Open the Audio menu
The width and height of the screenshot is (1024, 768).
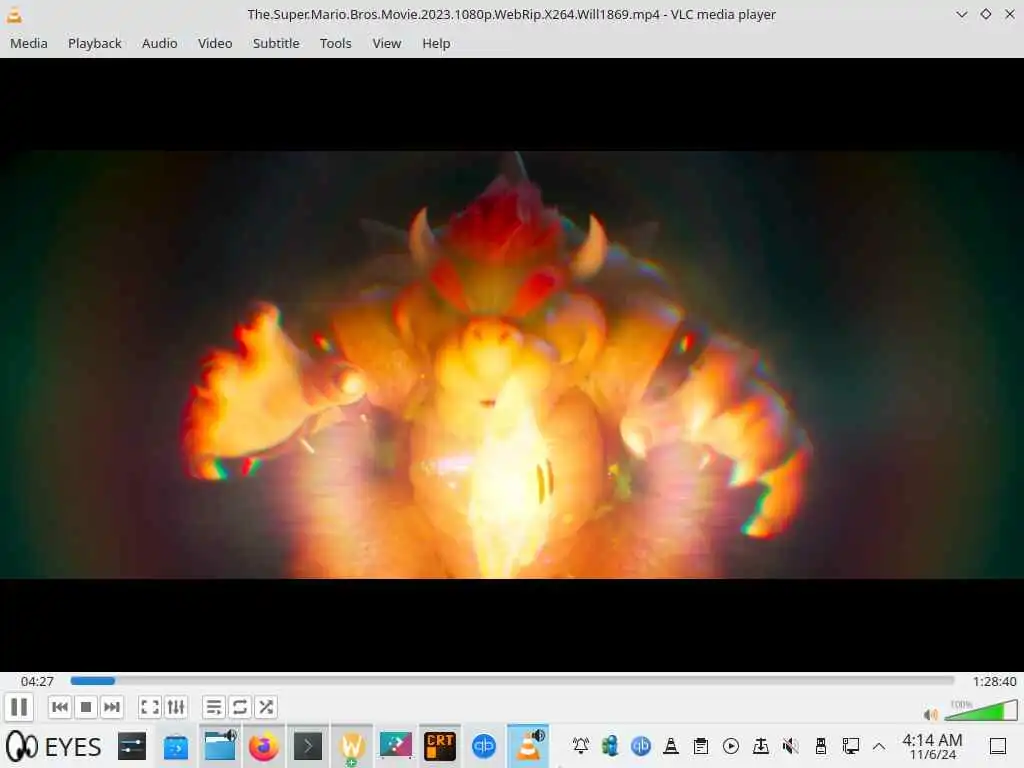(159, 43)
